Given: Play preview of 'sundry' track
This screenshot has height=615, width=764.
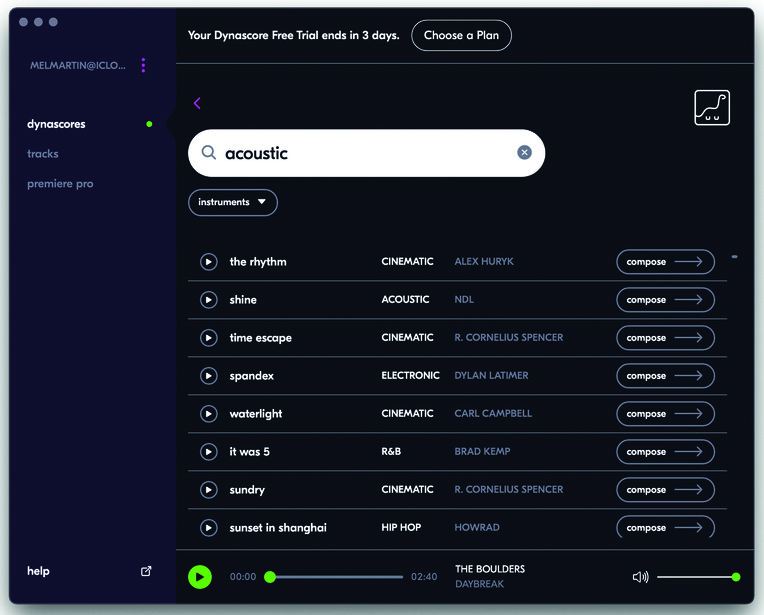Looking at the screenshot, I should coord(209,490).
